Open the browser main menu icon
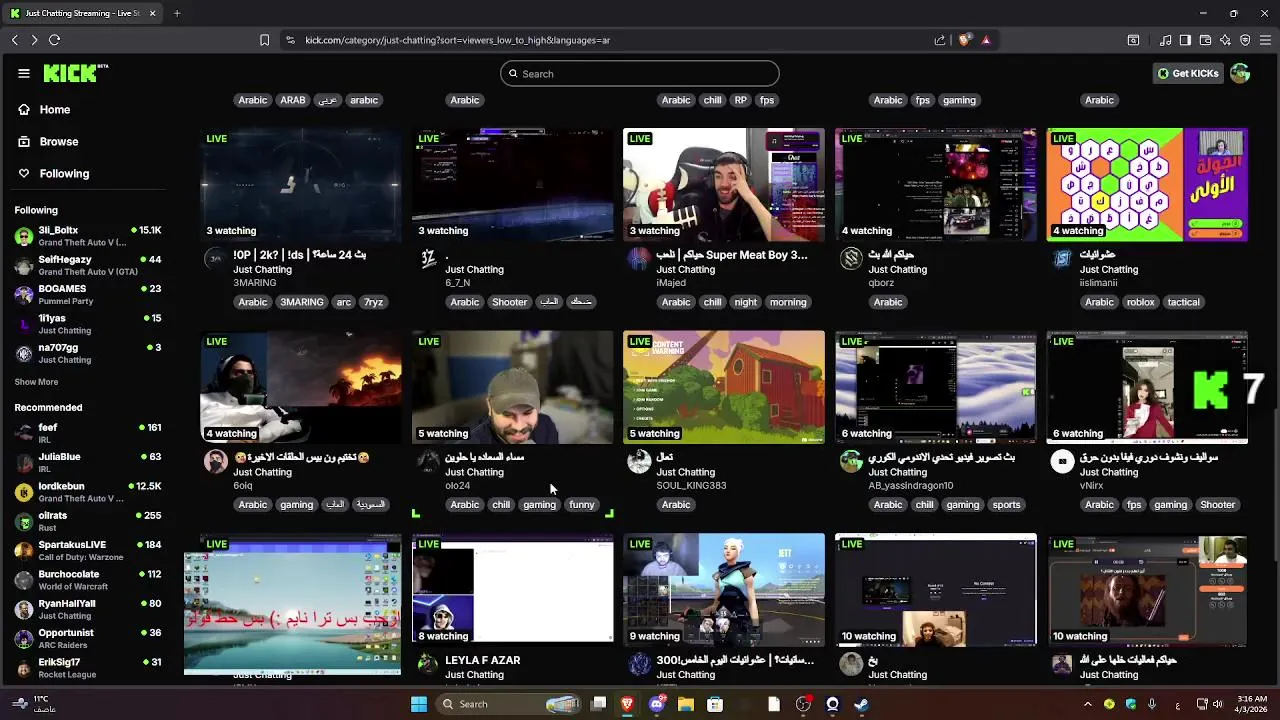Image resolution: width=1280 pixels, height=720 pixels. [1265, 40]
